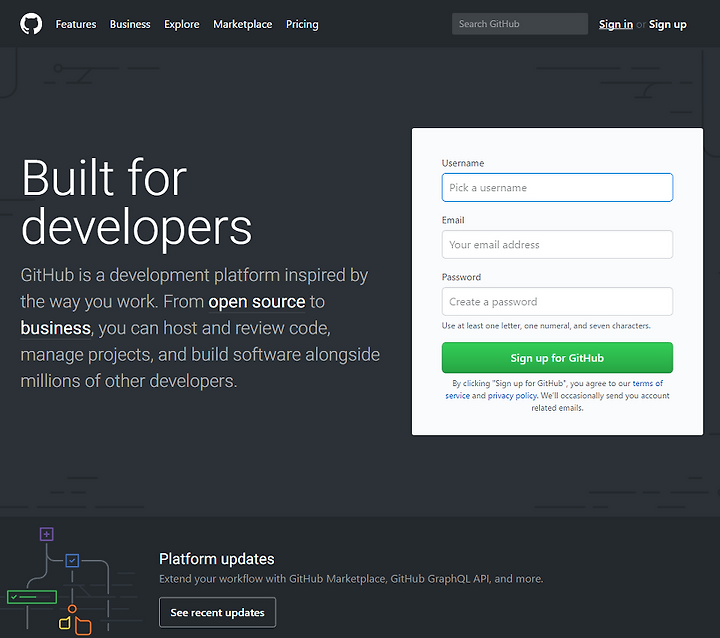This screenshot has width=720, height=638.
Task: Click the Platform updates heading
Action: 217,559
